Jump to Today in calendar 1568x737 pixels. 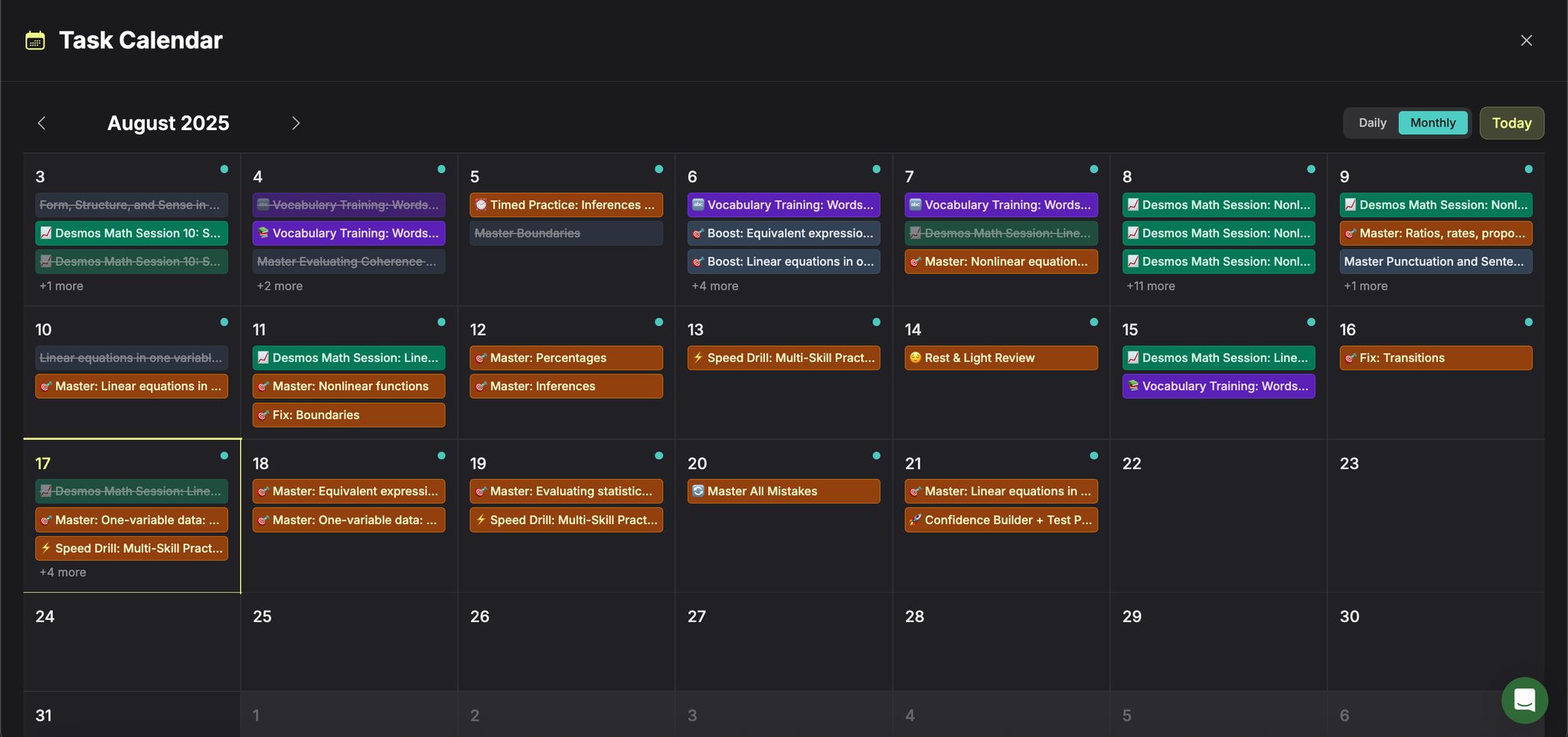tap(1511, 123)
